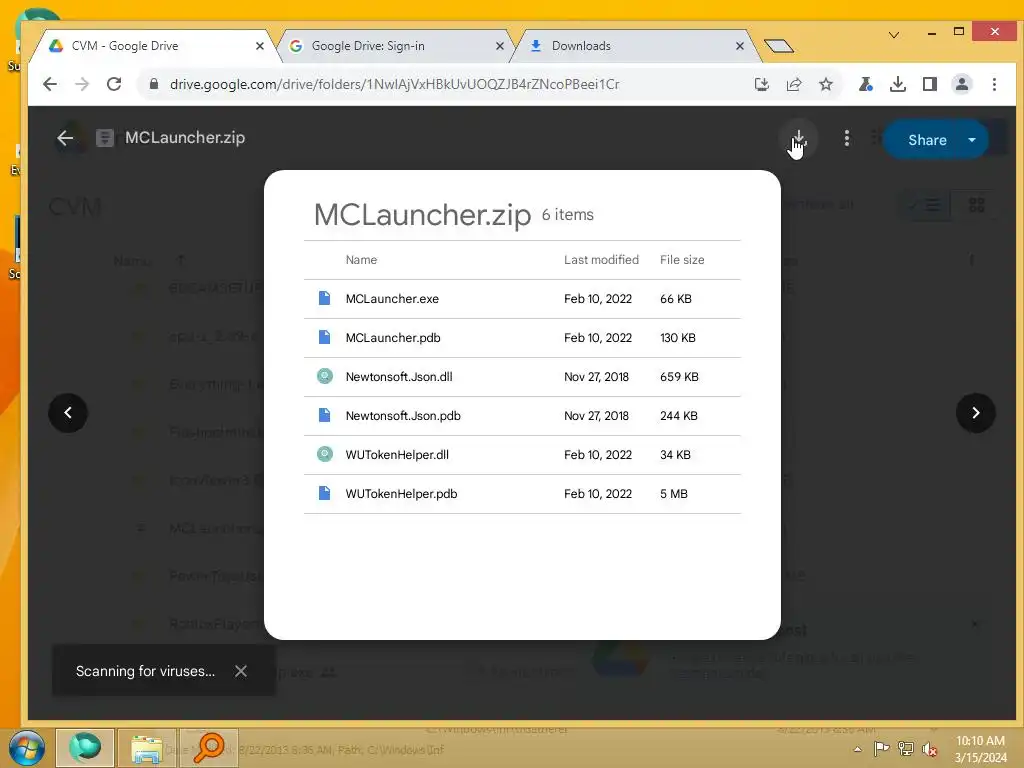Open a new browser tab
This screenshot has width=1024, height=768.
[x=778, y=46]
